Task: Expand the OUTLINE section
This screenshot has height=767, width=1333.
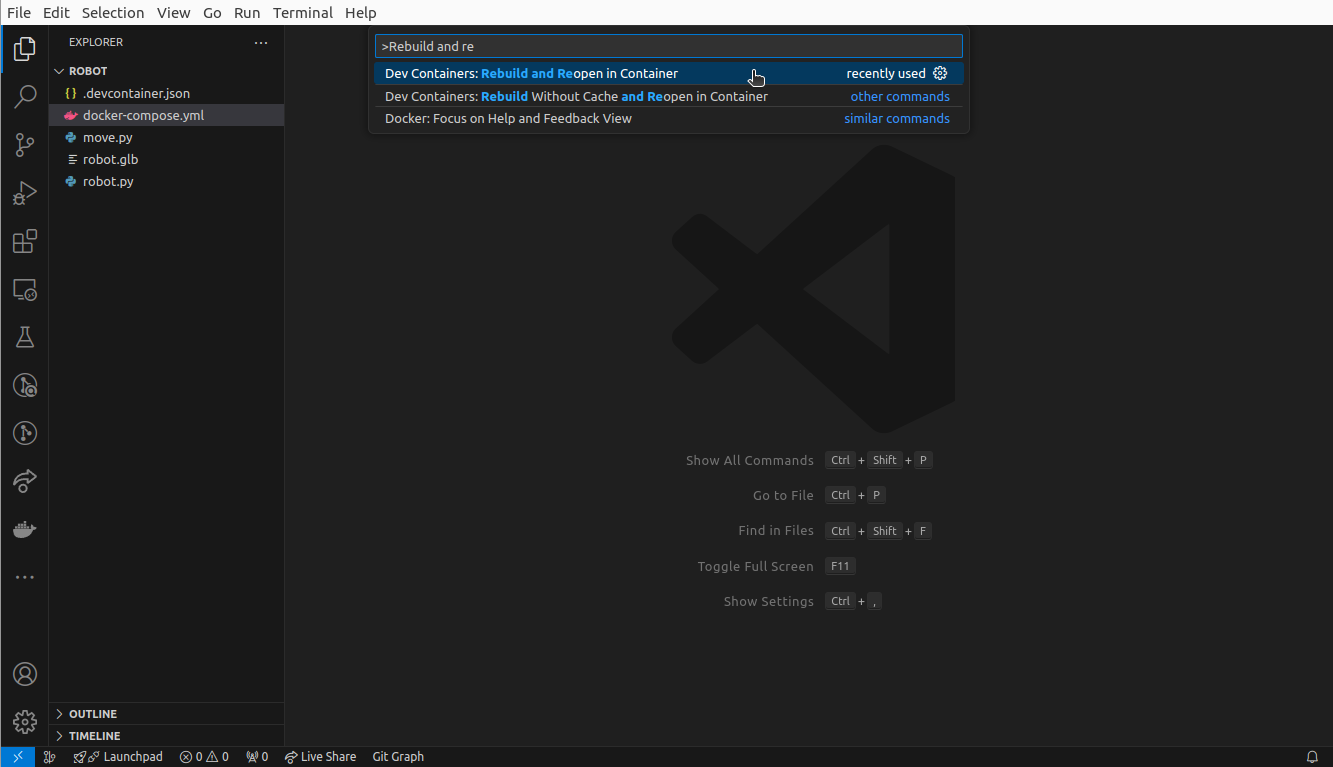Action: point(166,714)
